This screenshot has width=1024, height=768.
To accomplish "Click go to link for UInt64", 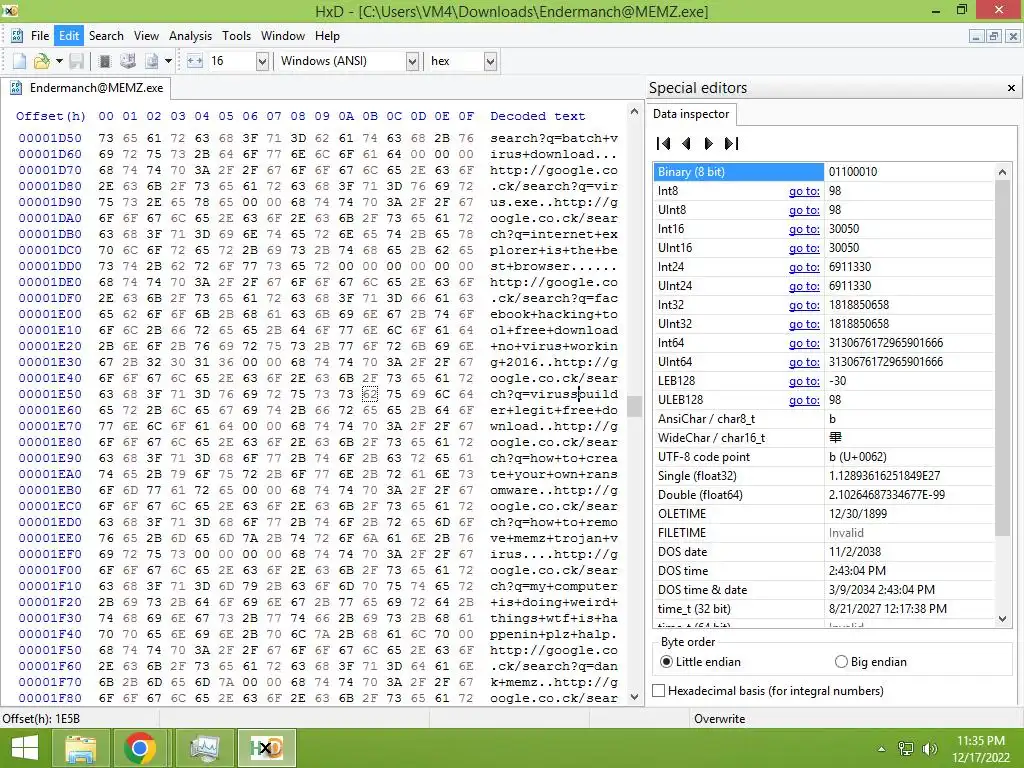I will pos(804,361).
